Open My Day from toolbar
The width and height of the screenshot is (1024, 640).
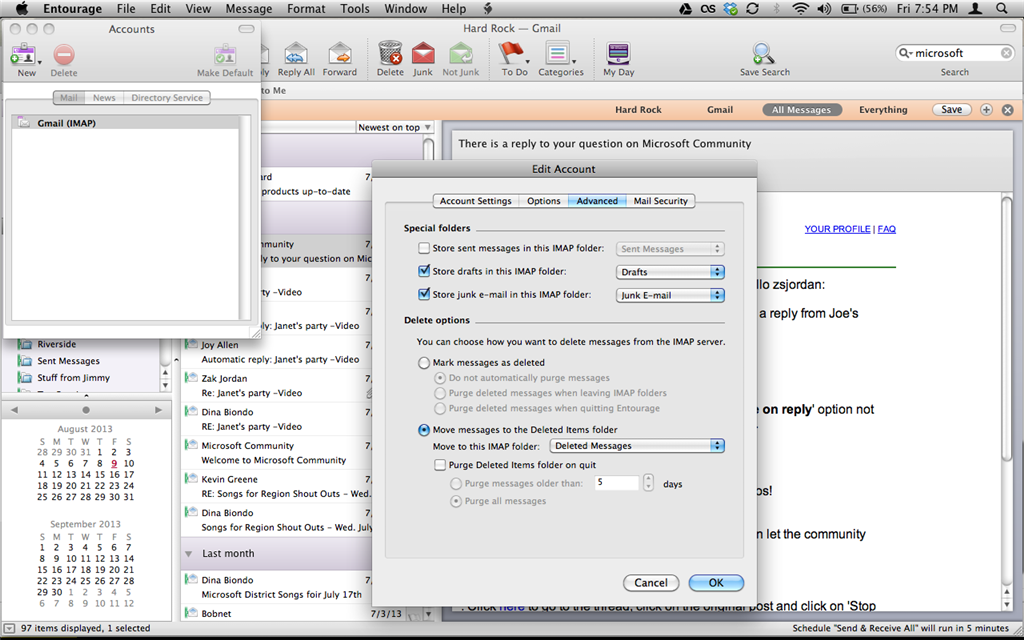(x=618, y=54)
